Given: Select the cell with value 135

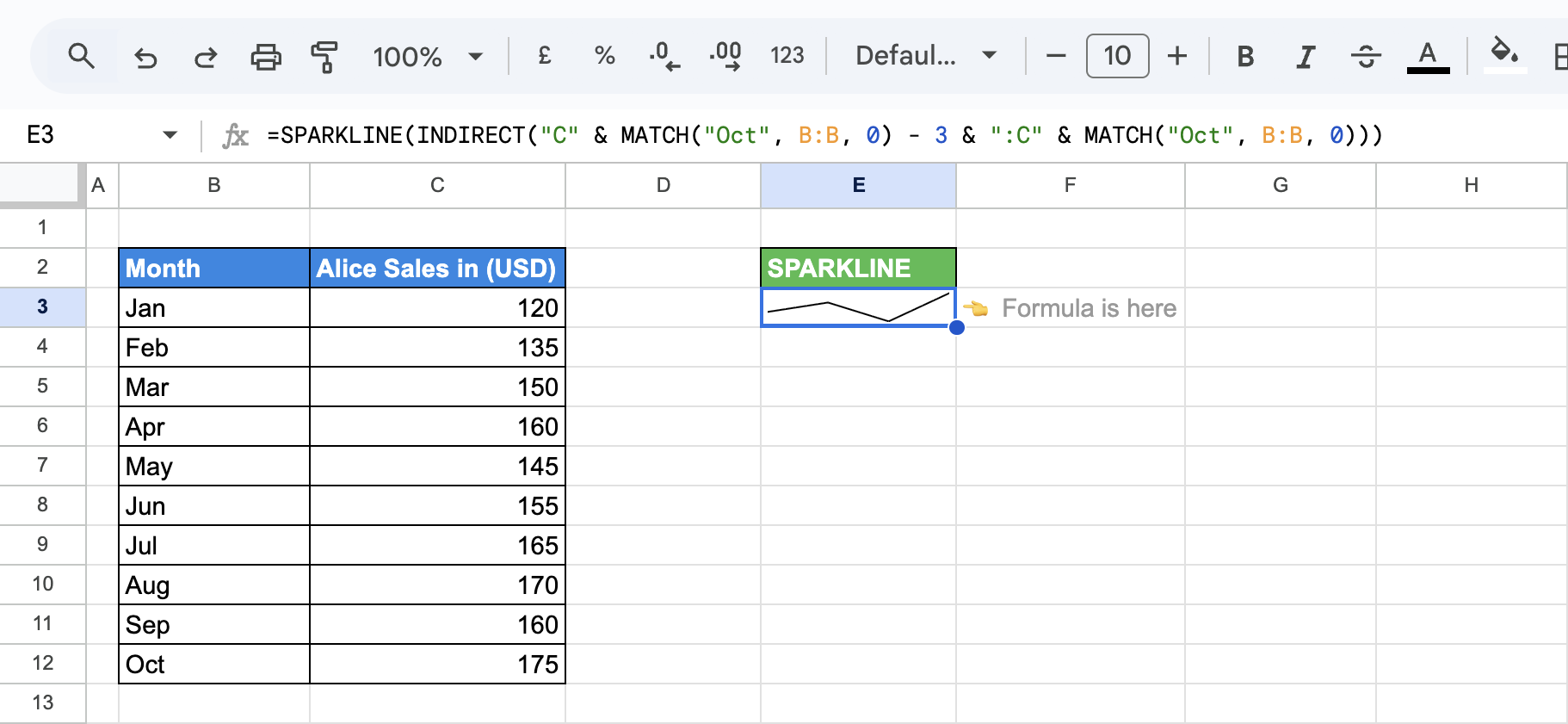Looking at the screenshot, I should click(437, 347).
